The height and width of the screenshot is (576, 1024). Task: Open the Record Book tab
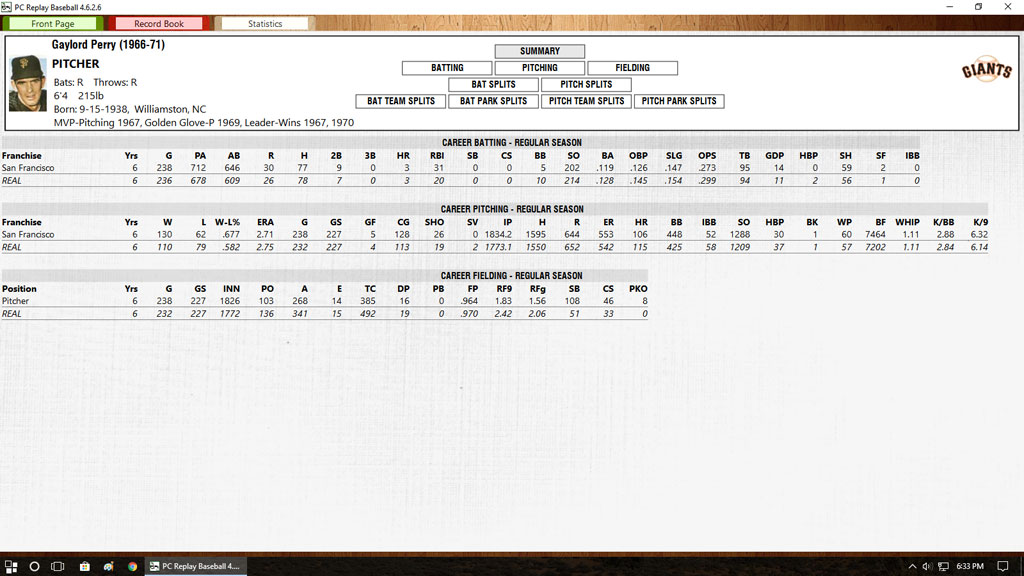click(x=159, y=23)
